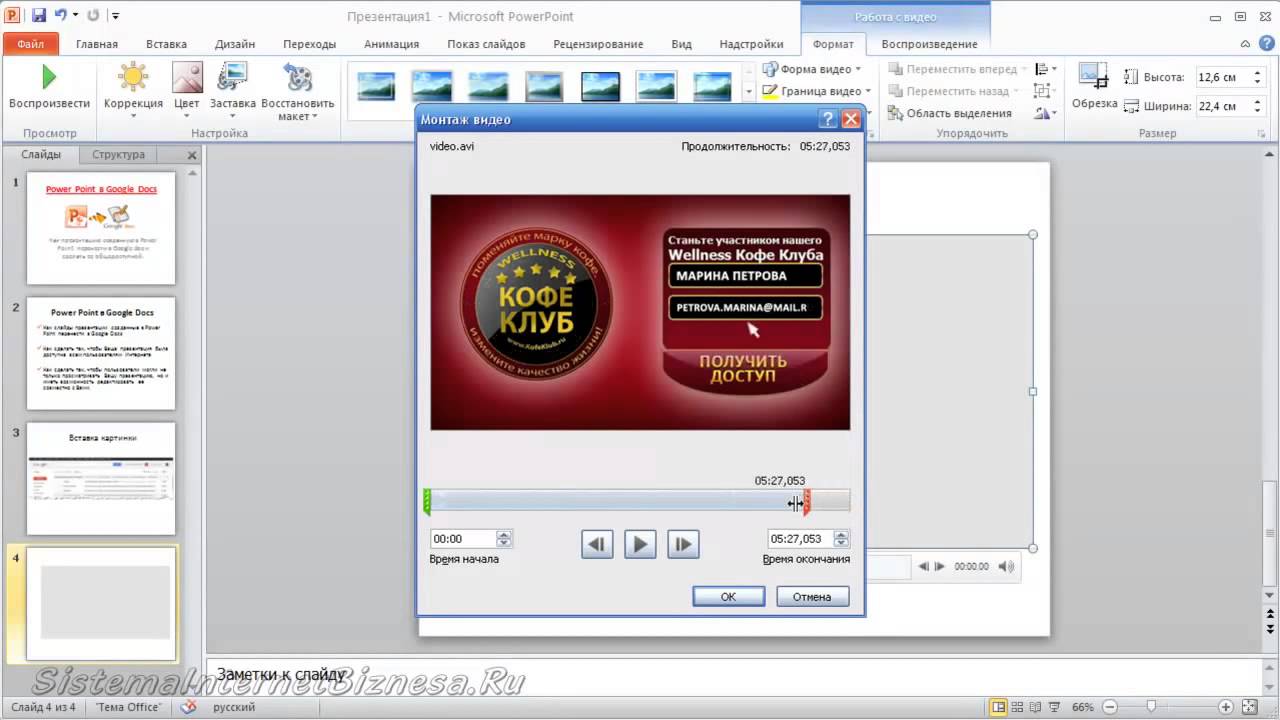Switch to the Вставка tab

(x=166, y=44)
